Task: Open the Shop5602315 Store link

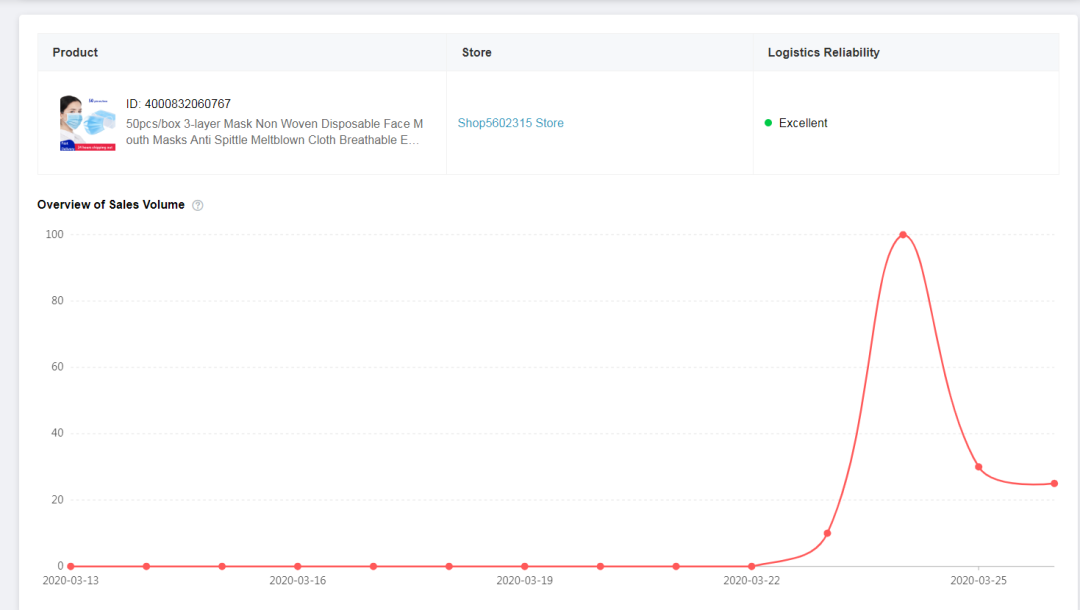Action: pyautogui.click(x=510, y=123)
